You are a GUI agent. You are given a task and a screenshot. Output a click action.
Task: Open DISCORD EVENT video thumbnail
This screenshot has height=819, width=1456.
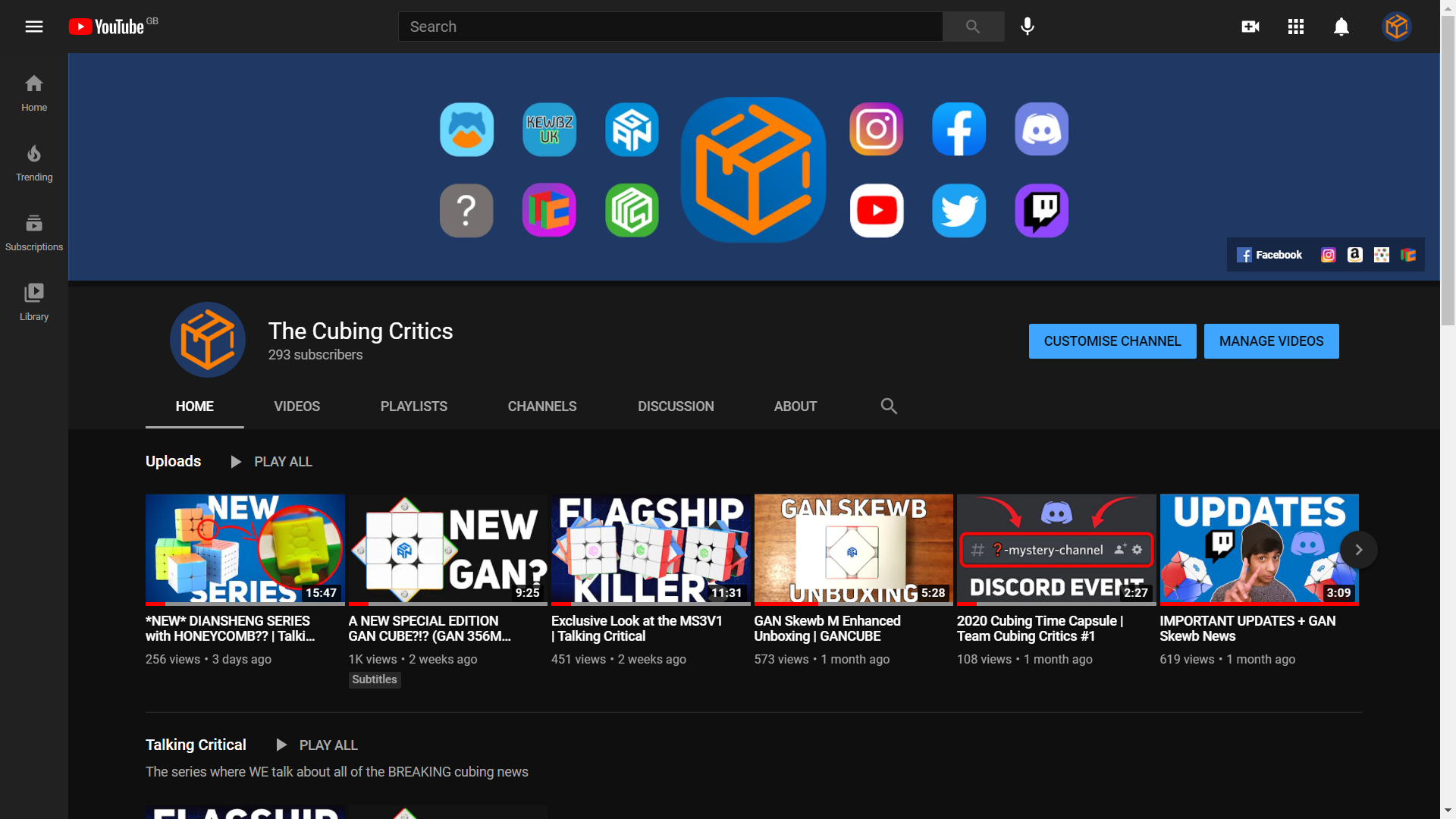click(x=1056, y=550)
